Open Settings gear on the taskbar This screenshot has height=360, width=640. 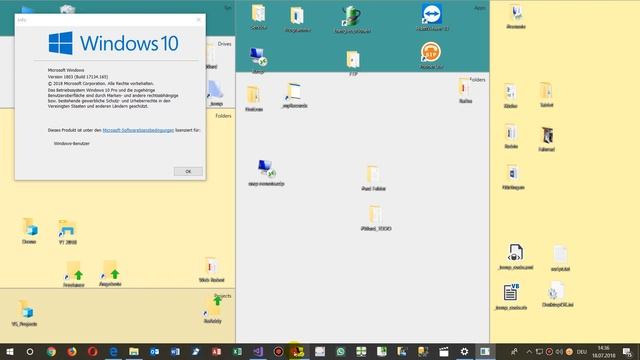pyautogui.click(x=464, y=351)
